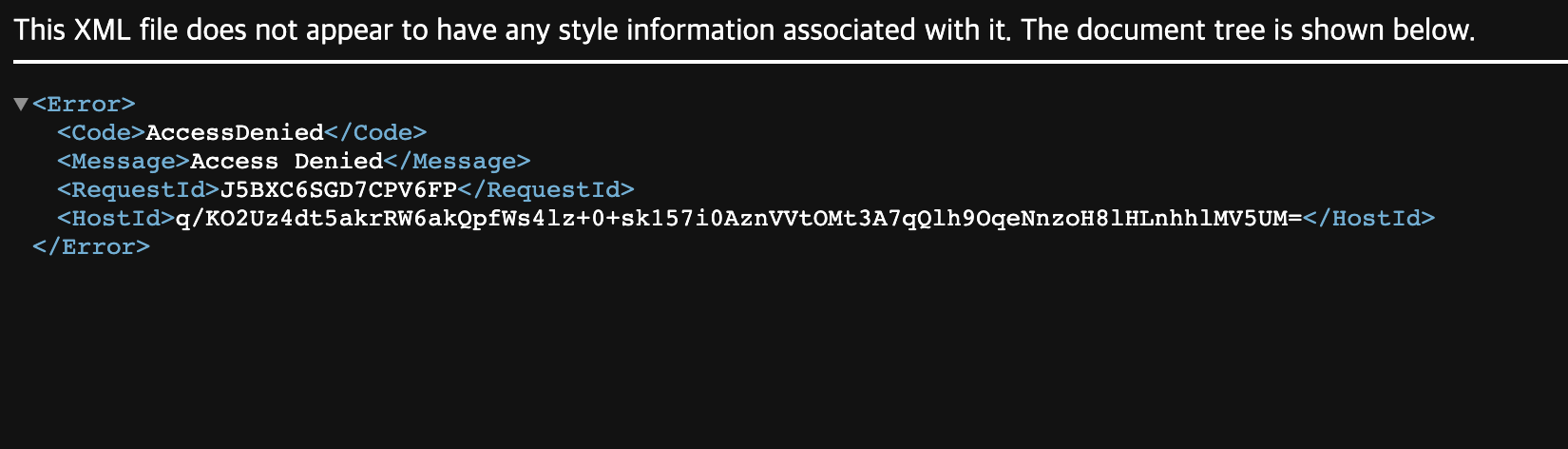Image resolution: width=1568 pixels, height=449 pixels.
Task: Click the opening HostId tag
Action: [x=116, y=218]
